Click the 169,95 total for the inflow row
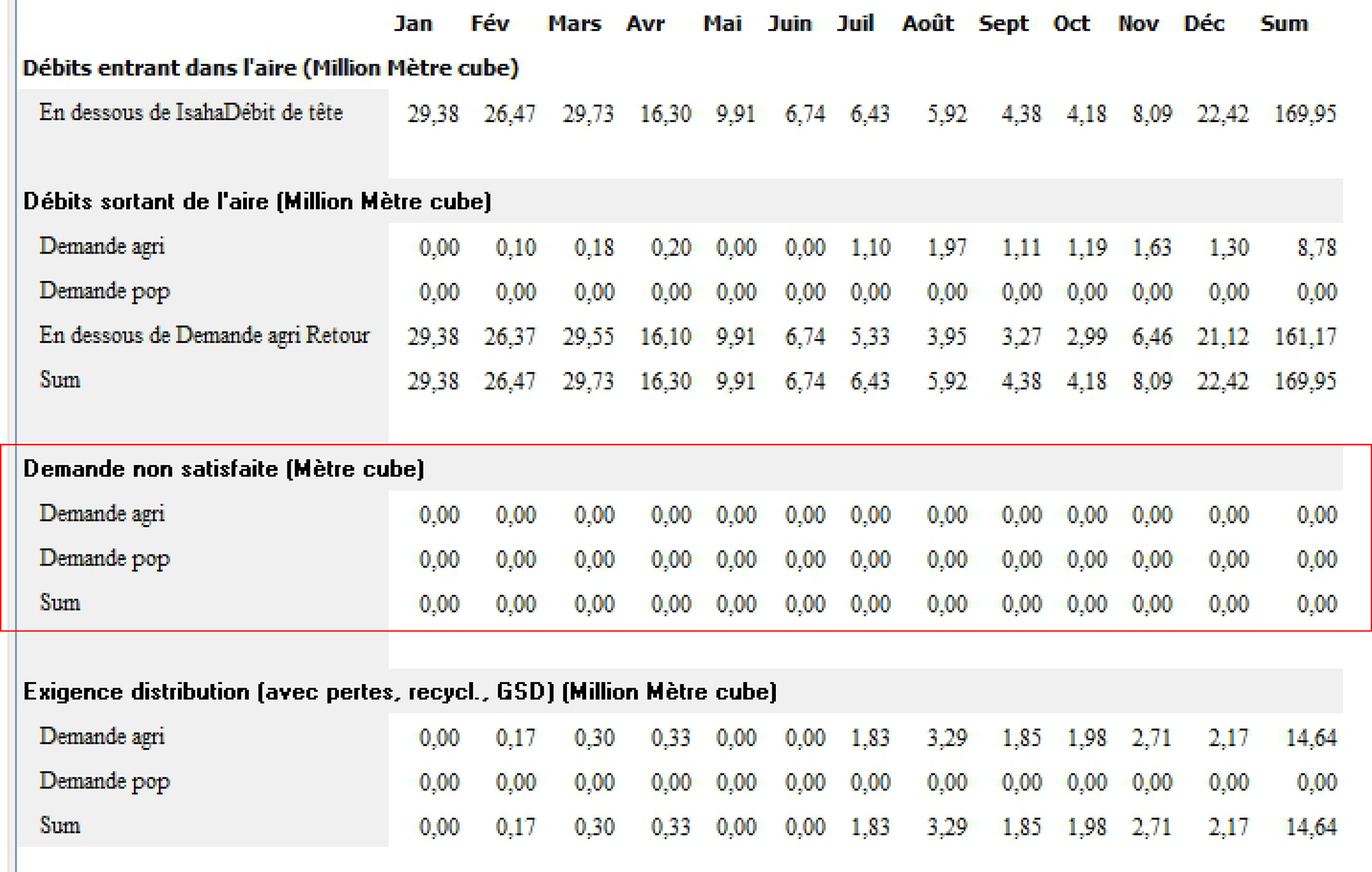 coord(1304,114)
